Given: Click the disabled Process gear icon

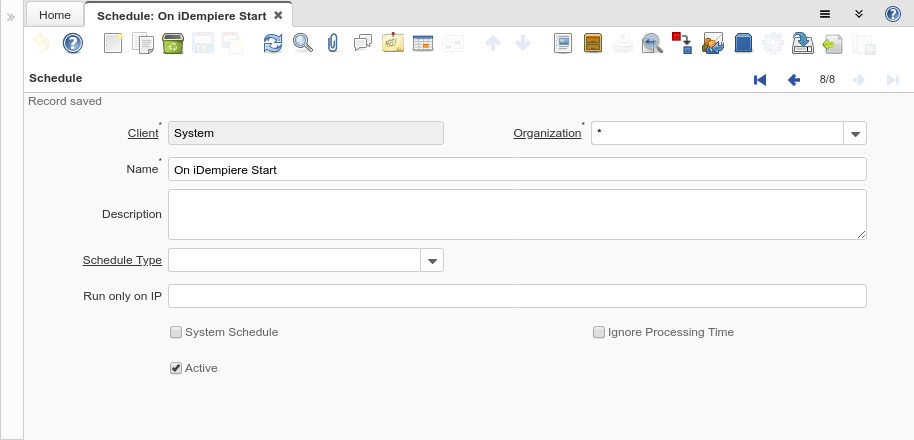Looking at the screenshot, I should pos(773,43).
